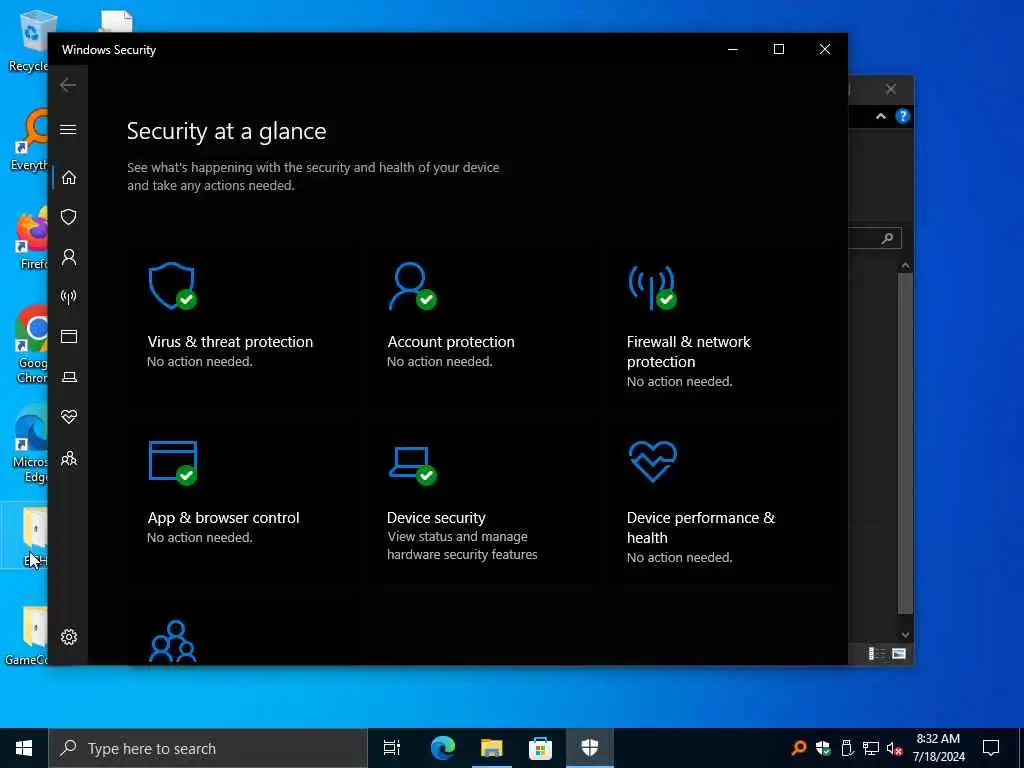Open the navigation hamburger menu
The image size is (1024, 768).
(68, 129)
